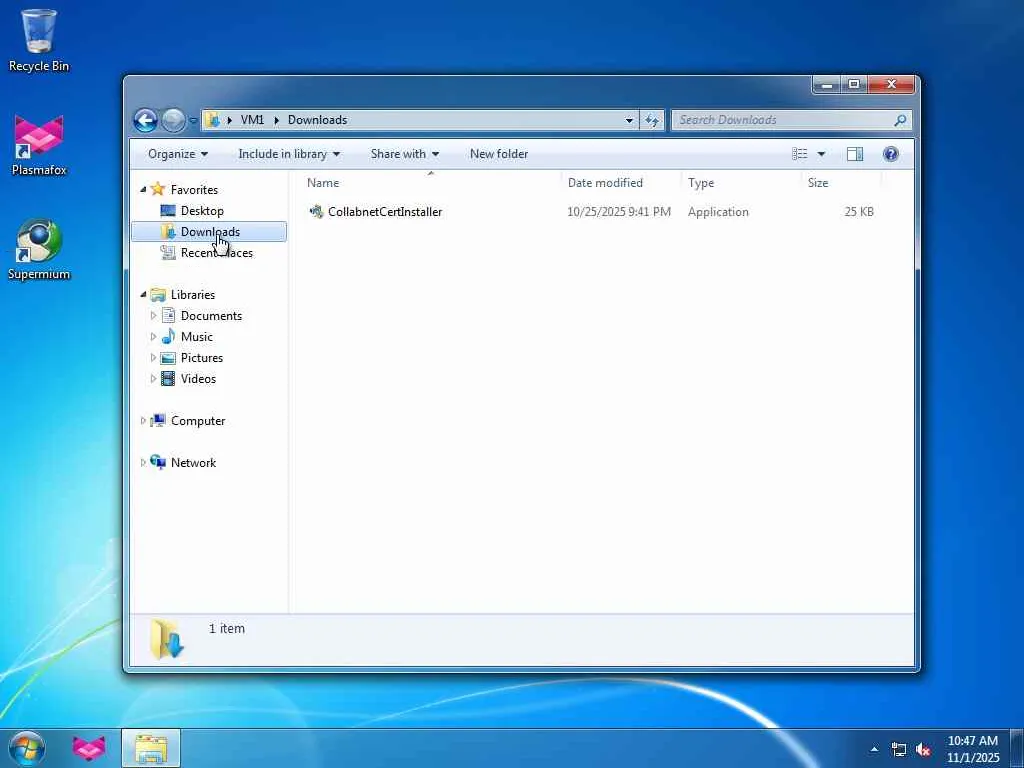This screenshot has width=1024, height=768.
Task: Click the Application type cell
Action: tap(718, 212)
